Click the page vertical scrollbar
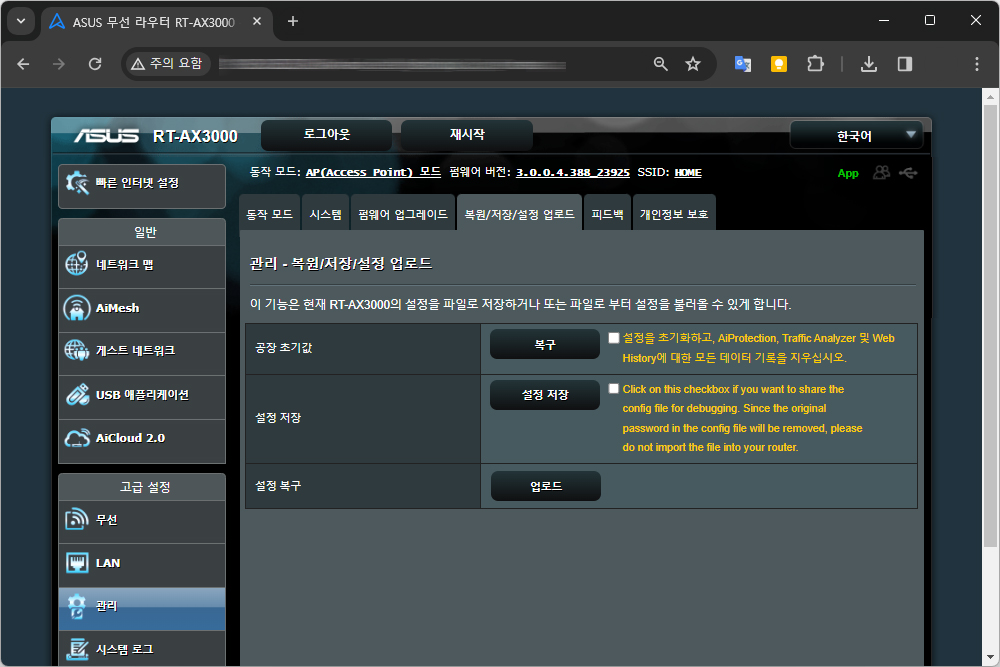Image resolution: width=1000 pixels, height=667 pixels. (990, 325)
